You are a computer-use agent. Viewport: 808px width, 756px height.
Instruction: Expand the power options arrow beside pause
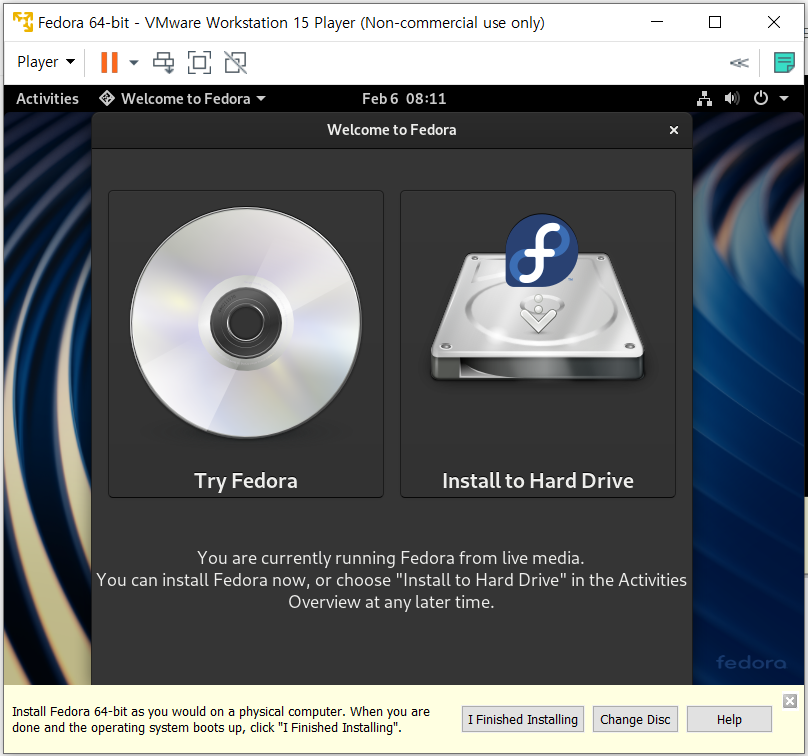point(134,62)
